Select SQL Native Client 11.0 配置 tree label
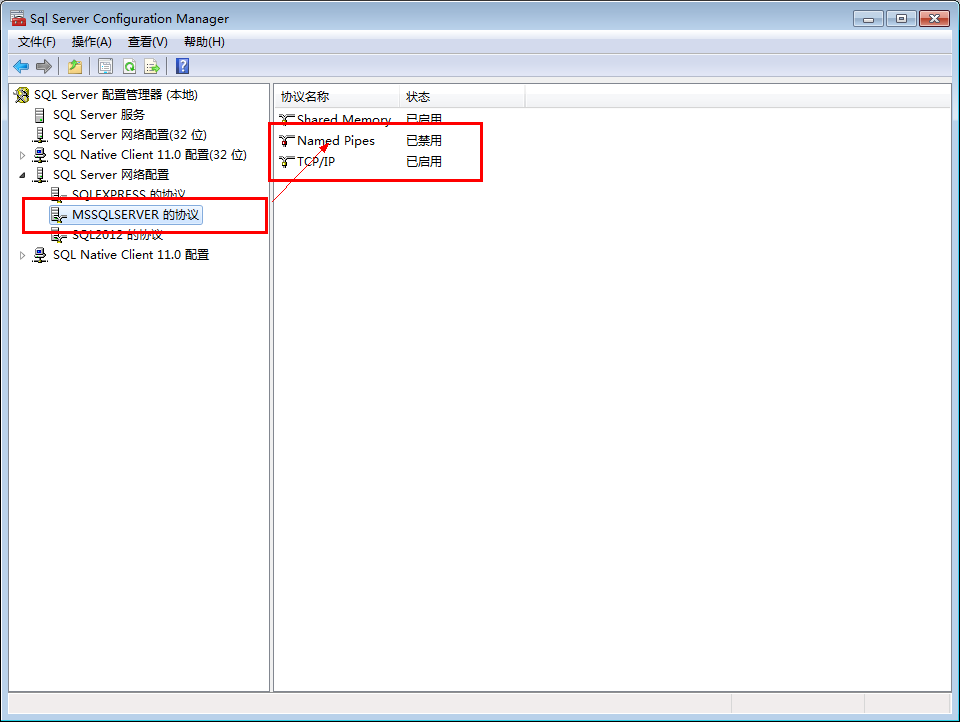This screenshot has height=722, width=960. [x=131, y=255]
